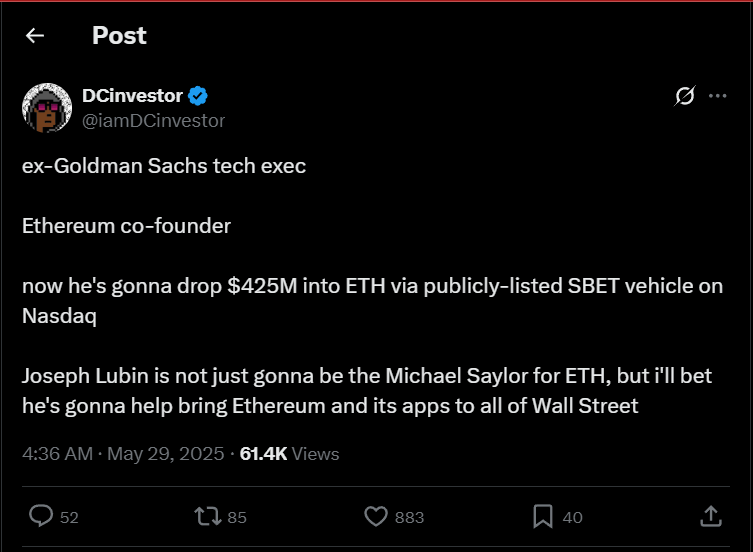This screenshot has height=552, width=753.
Task: Click the like count 883
Action: click(409, 517)
